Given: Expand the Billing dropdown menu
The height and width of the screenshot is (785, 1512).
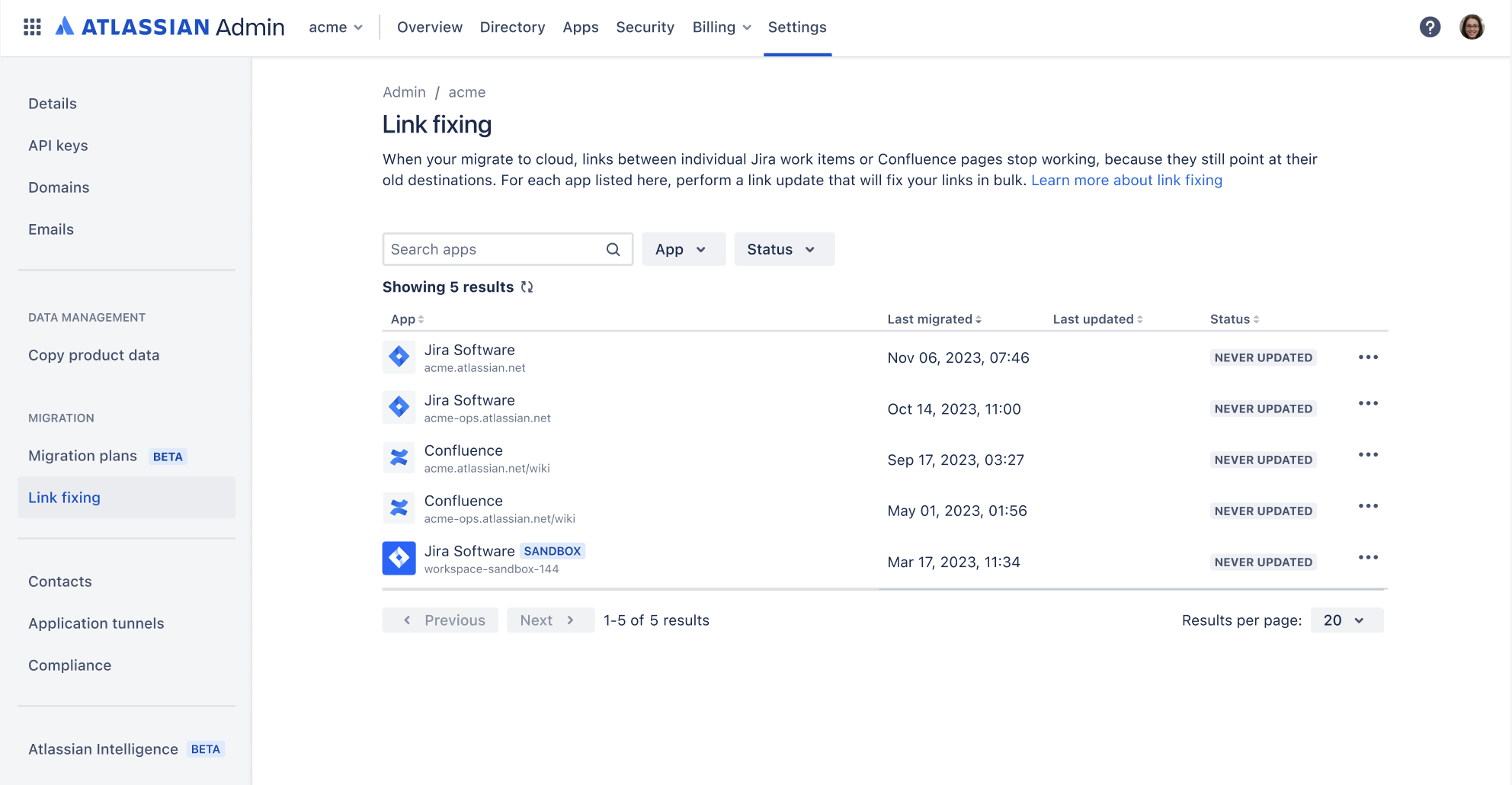Looking at the screenshot, I should (722, 27).
